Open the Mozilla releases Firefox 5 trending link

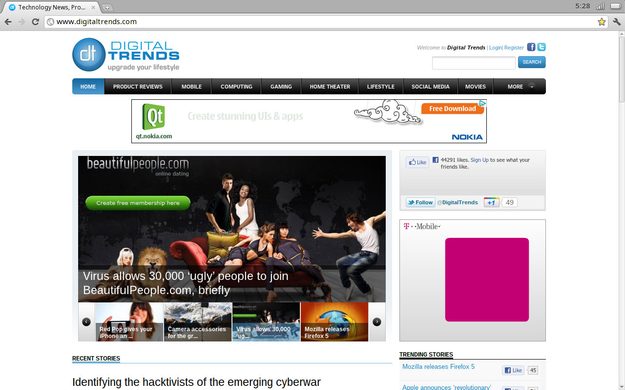(438, 366)
